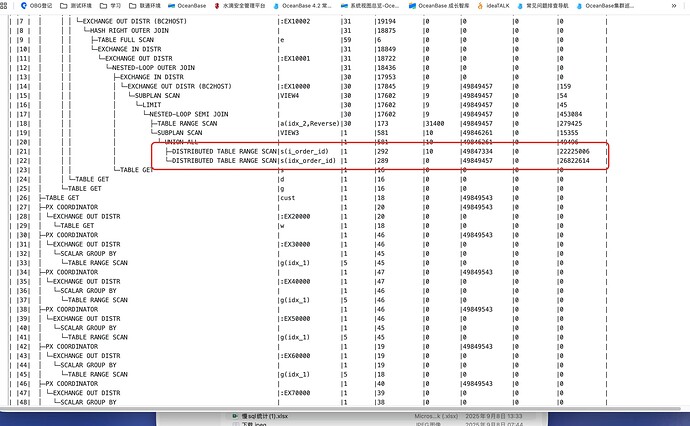Viewport: 690px width, 426px height.
Task: Click the s(idx_order_id) name cell
Action: tap(308, 161)
